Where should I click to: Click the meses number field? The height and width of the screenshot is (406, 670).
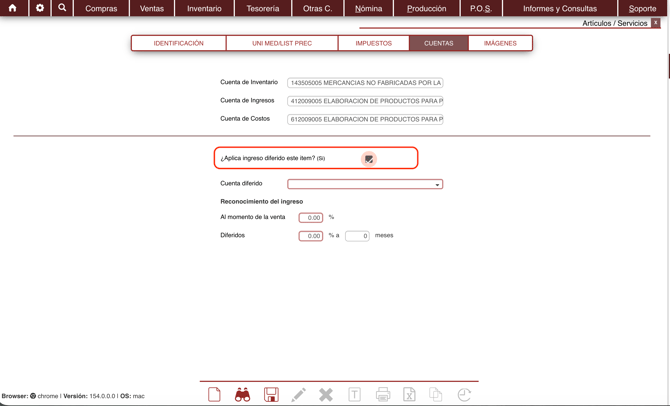point(357,236)
